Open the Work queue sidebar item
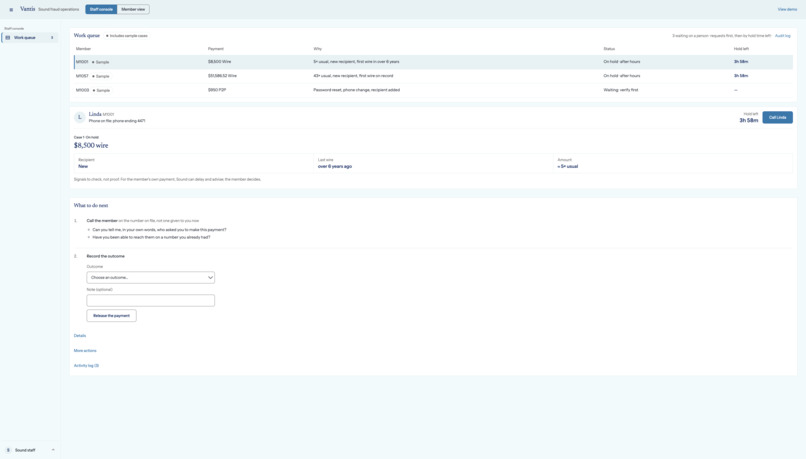Screen dimensions: 806x459 (30, 38)
